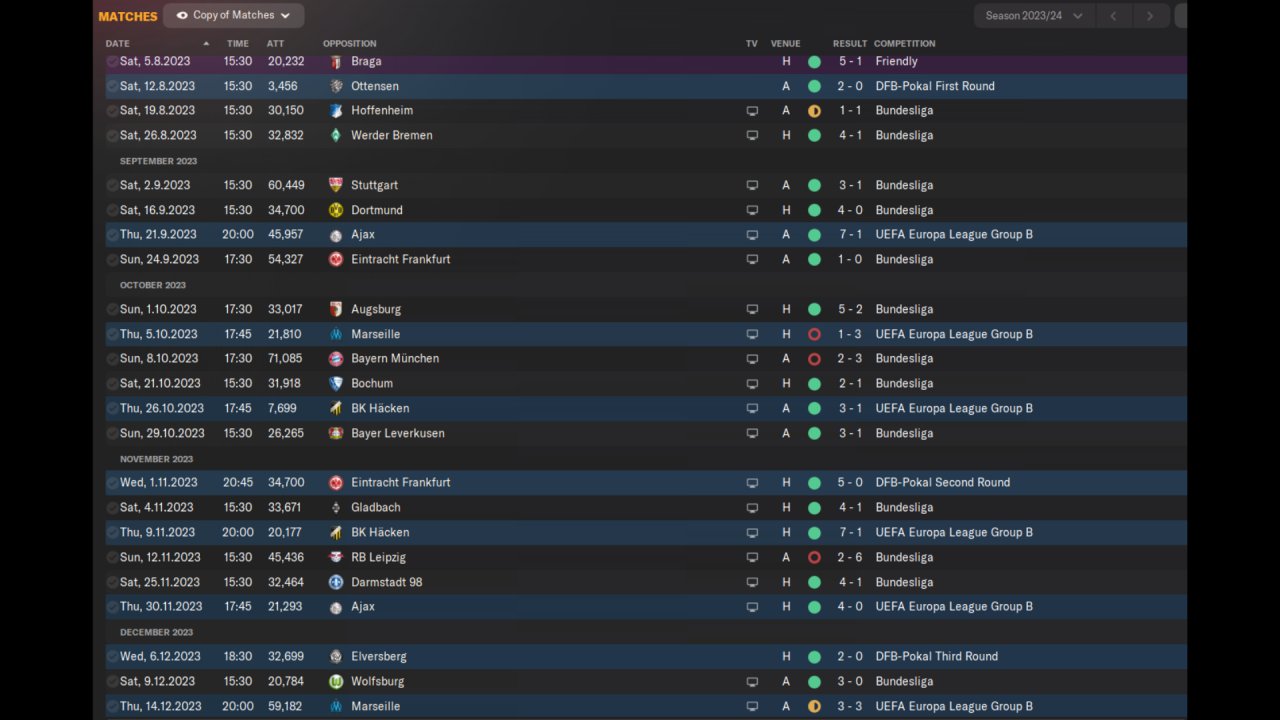Open the Copy of Matches view dropdown
This screenshot has height=720, width=1280.
(234, 16)
